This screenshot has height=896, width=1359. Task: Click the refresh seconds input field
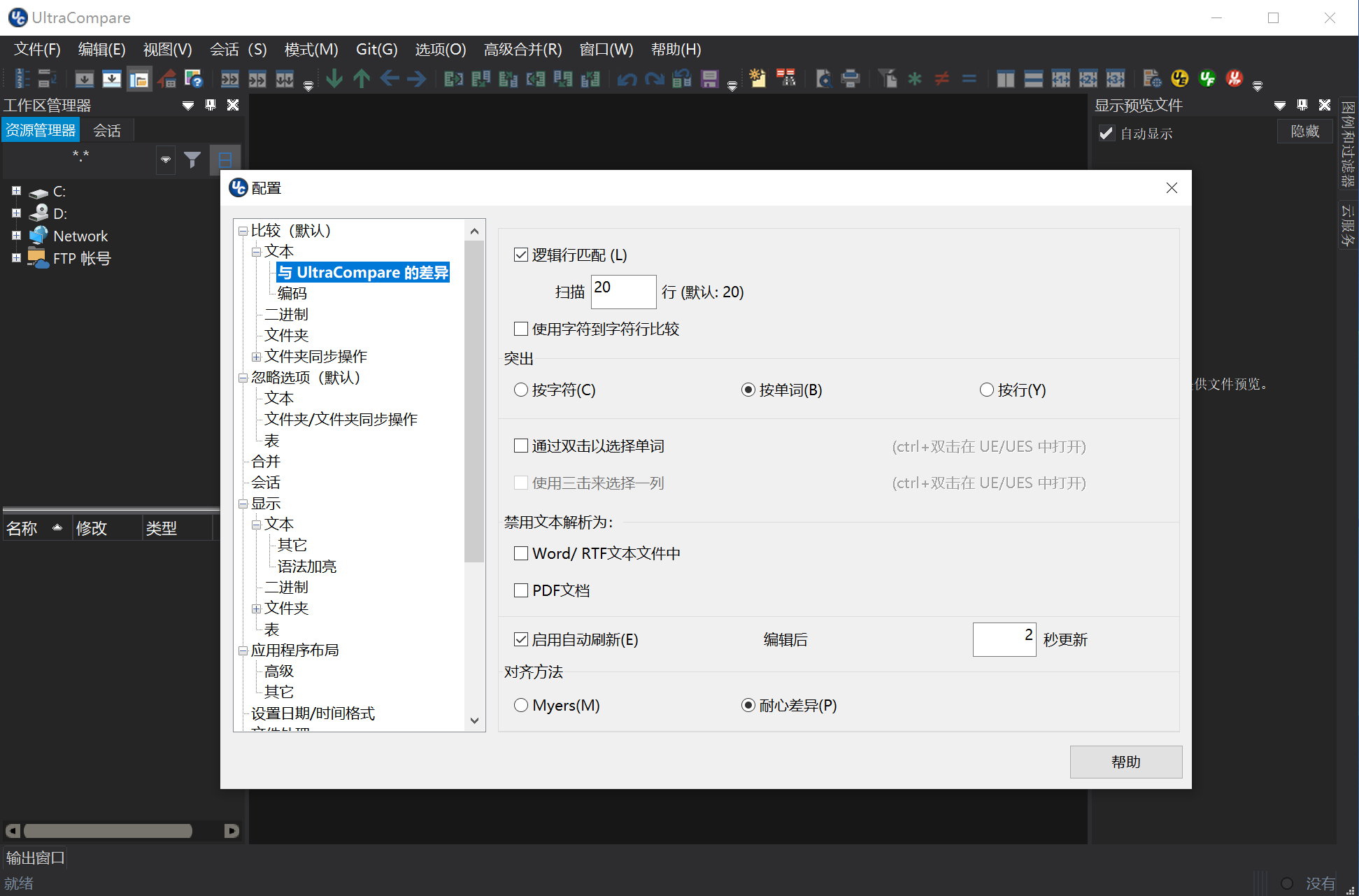click(x=1004, y=639)
